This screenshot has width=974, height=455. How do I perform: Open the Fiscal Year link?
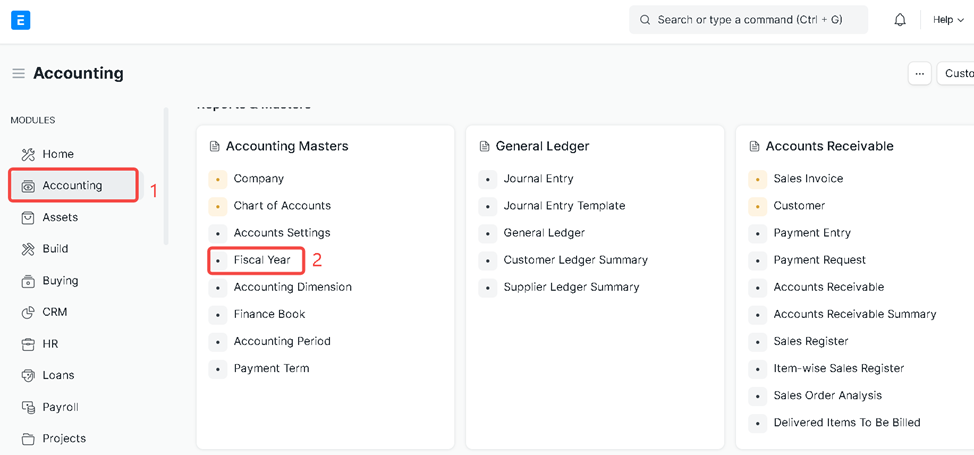[x=262, y=260]
